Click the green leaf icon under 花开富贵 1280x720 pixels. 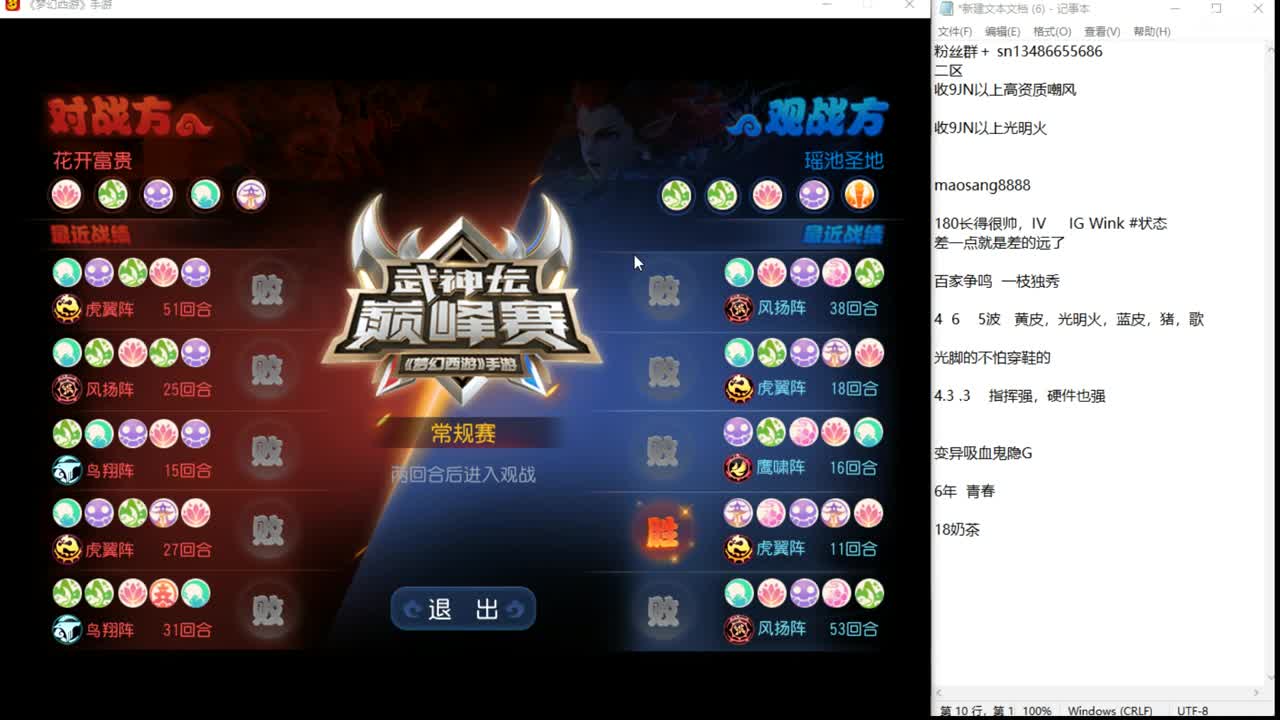click(112, 194)
